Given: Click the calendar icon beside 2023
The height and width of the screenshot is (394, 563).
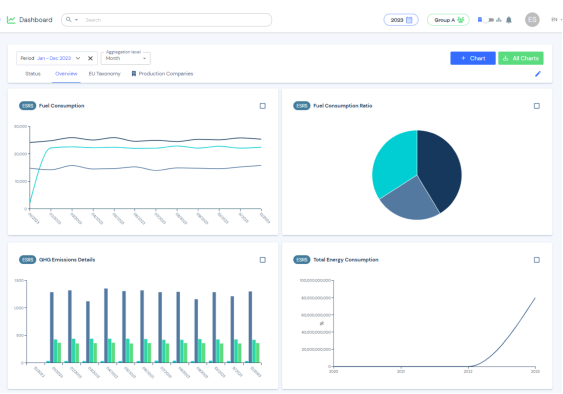Looking at the screenshot, I should 409,20.
